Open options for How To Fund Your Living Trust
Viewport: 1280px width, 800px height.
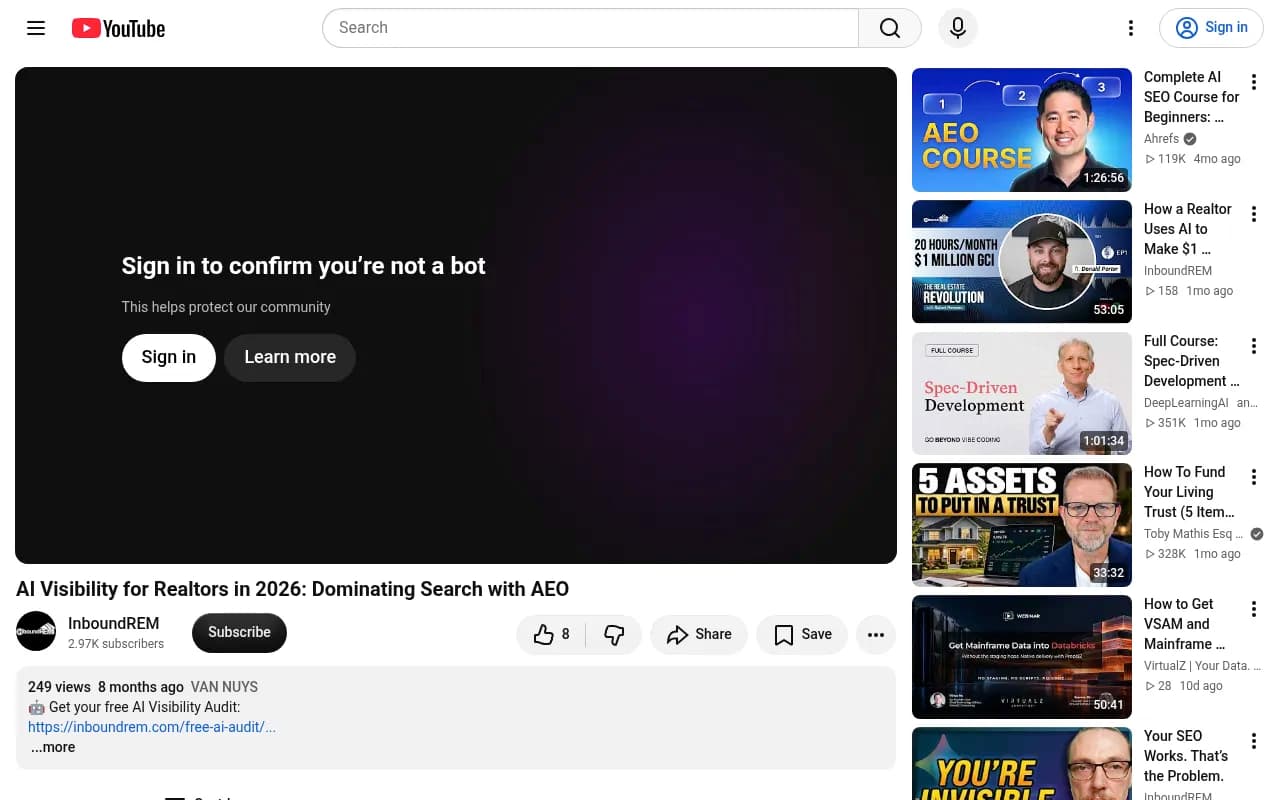tap(1254, 477)
